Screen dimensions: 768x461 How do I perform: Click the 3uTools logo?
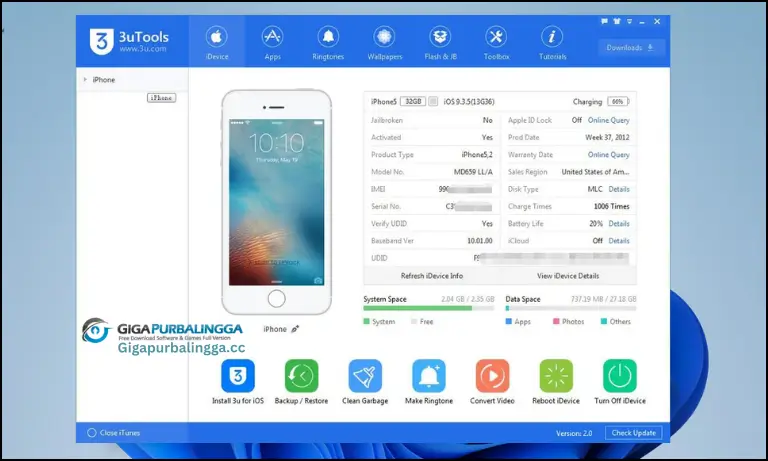[129, 41]
